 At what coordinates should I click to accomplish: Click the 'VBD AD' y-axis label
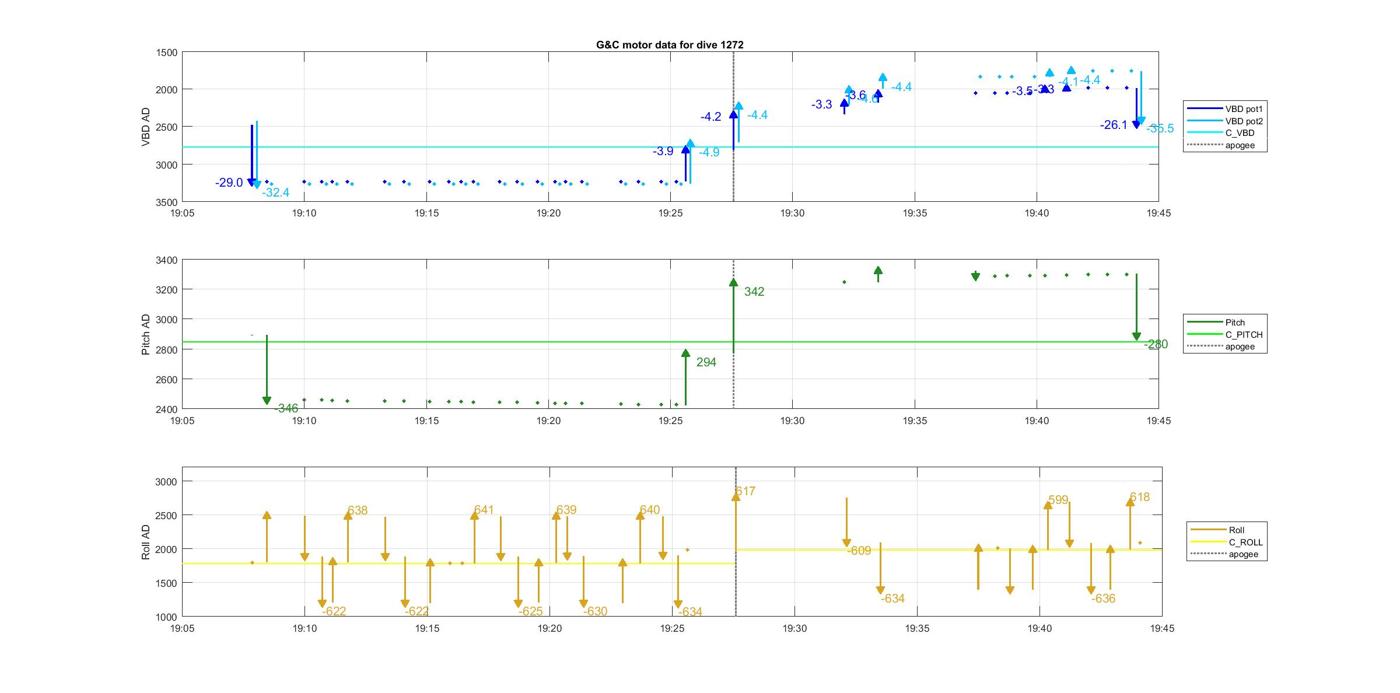[146, 127]
